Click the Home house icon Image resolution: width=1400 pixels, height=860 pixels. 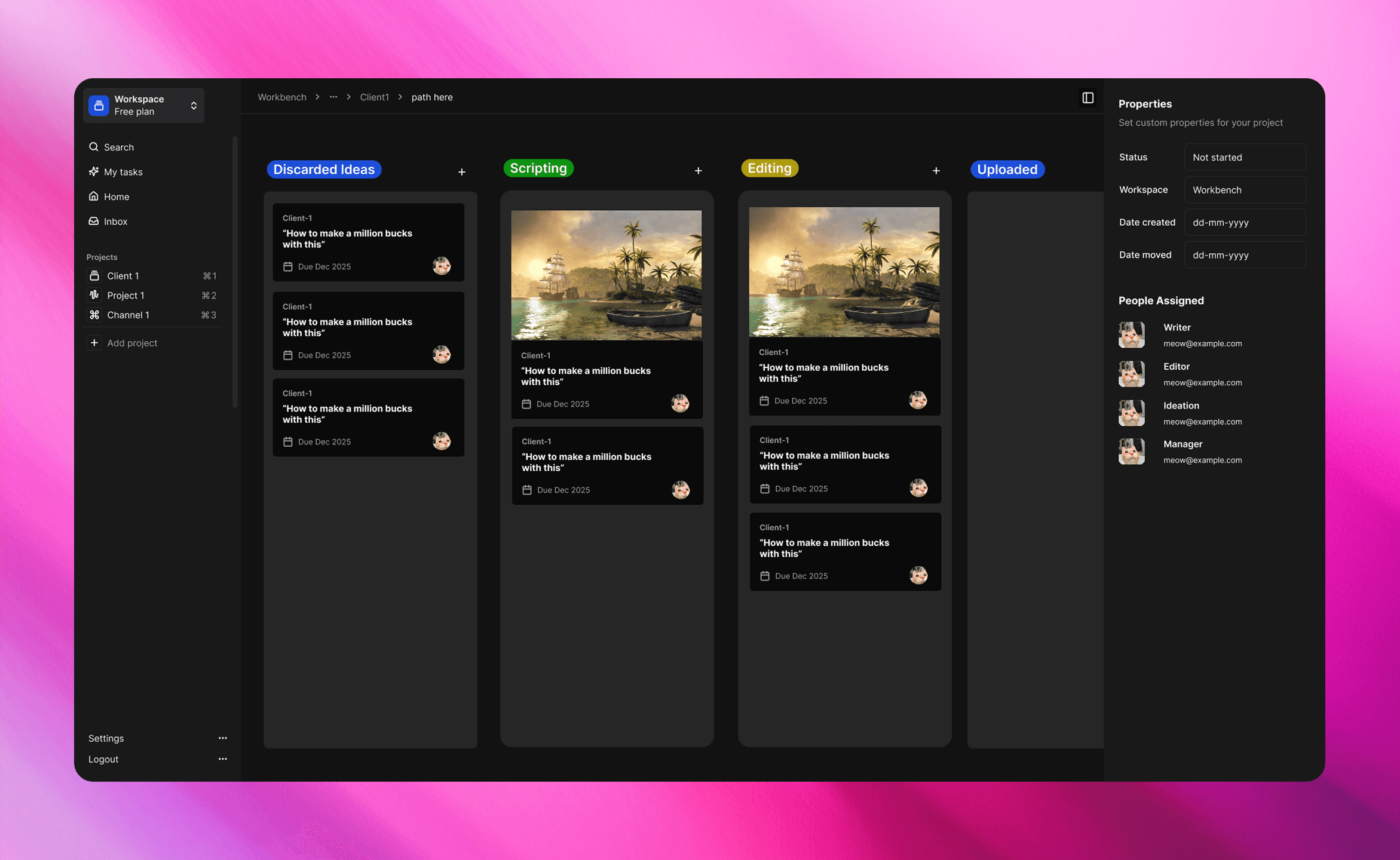pyautogui.click(x=94, y=196)
